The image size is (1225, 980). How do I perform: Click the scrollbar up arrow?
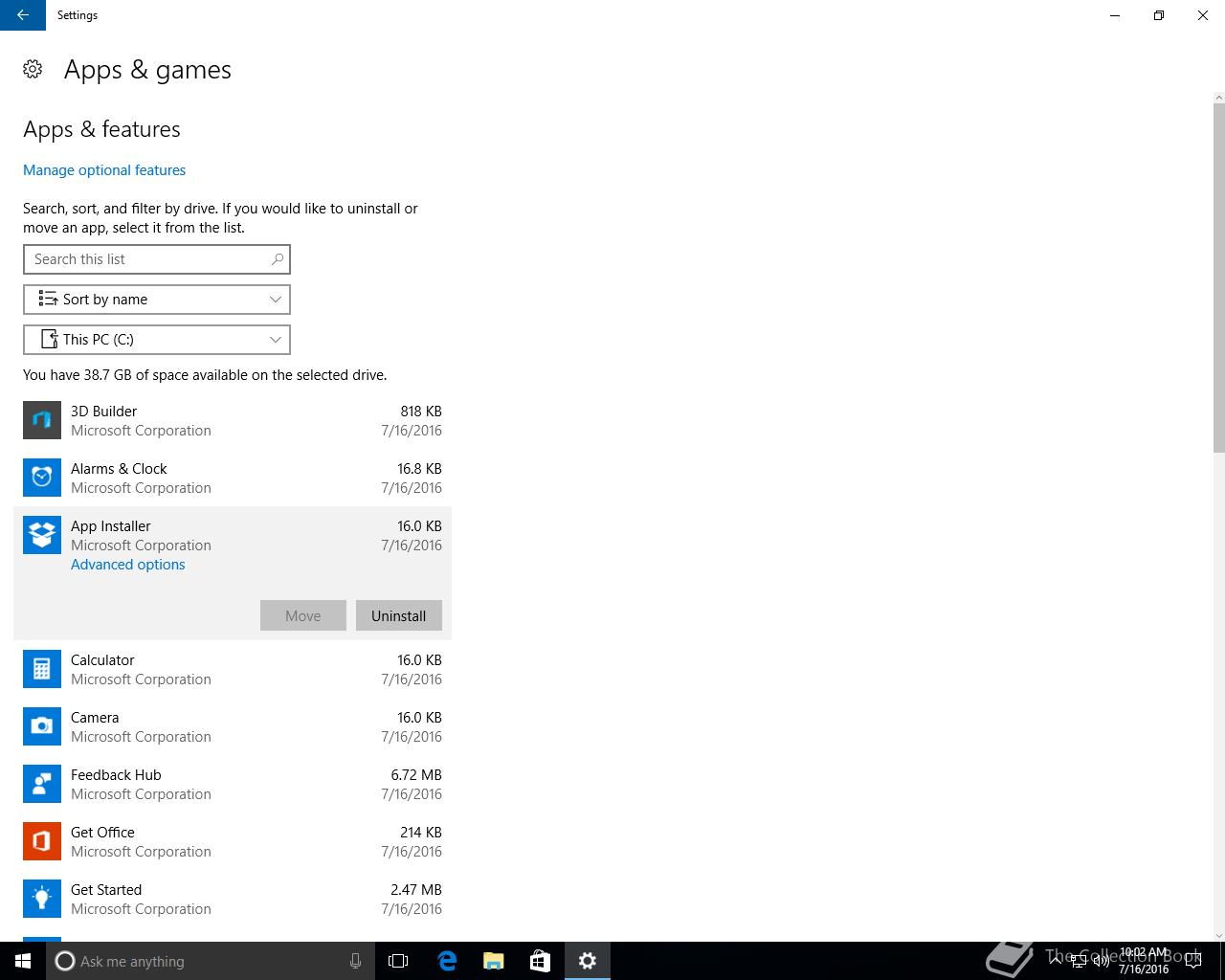[x=1218, y=97]
